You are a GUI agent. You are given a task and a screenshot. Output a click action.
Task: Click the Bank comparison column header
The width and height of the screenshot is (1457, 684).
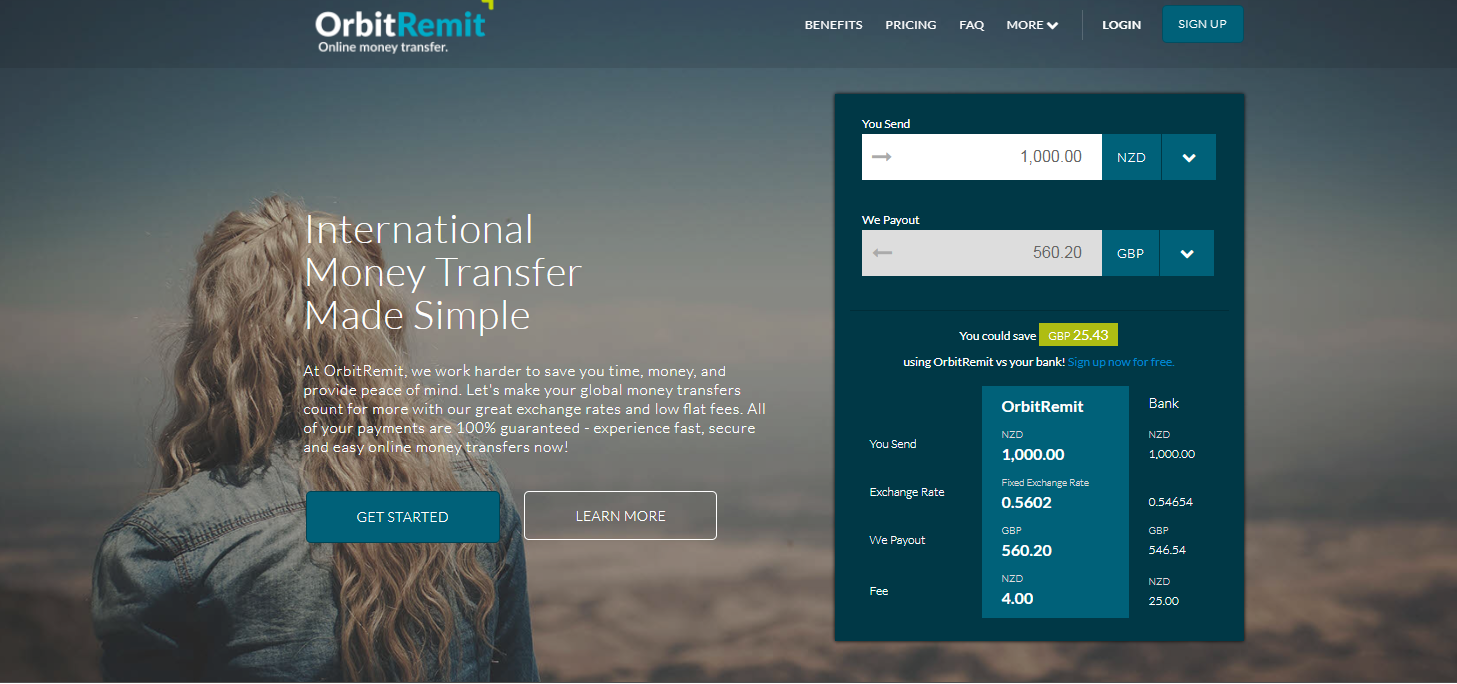(x=1164, y=403)
